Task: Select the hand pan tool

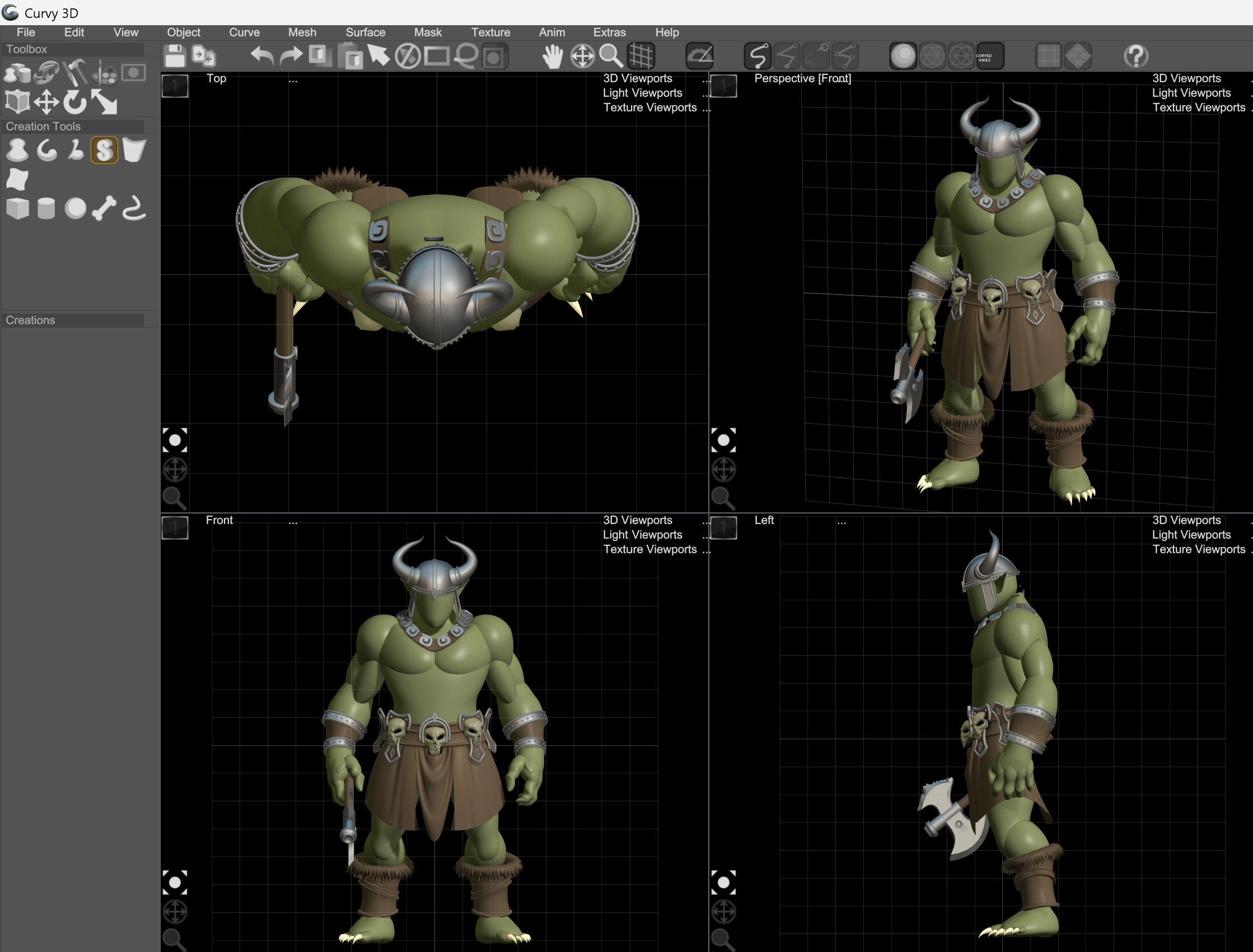Action: point(552,56)
